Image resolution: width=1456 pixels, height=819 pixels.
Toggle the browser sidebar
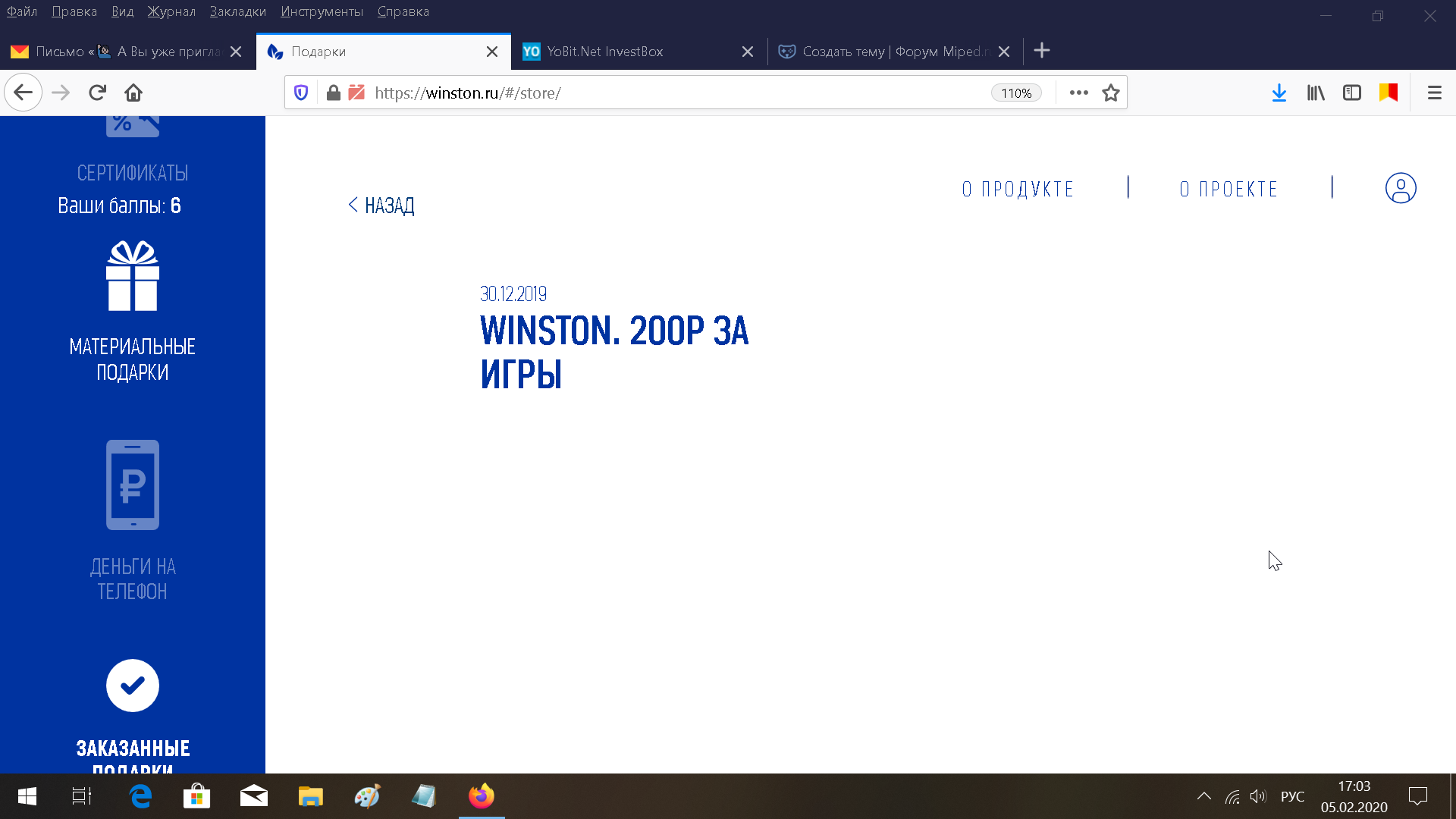pyautogui.click(x=1352, y=93)
